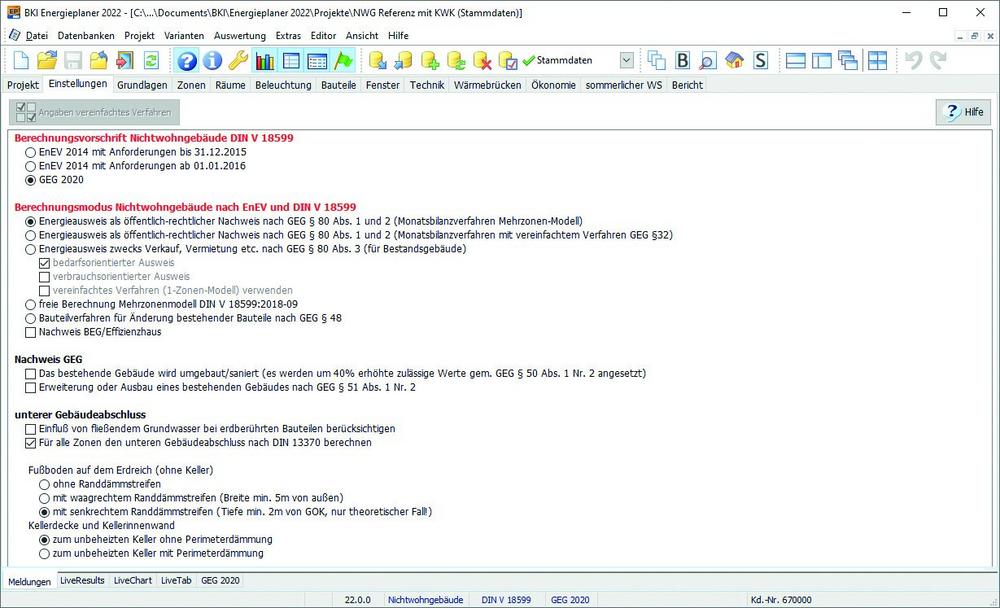
Task: Click the folder icon with blue up arrow
Action: pyautogui.click(x=98, y=61)
